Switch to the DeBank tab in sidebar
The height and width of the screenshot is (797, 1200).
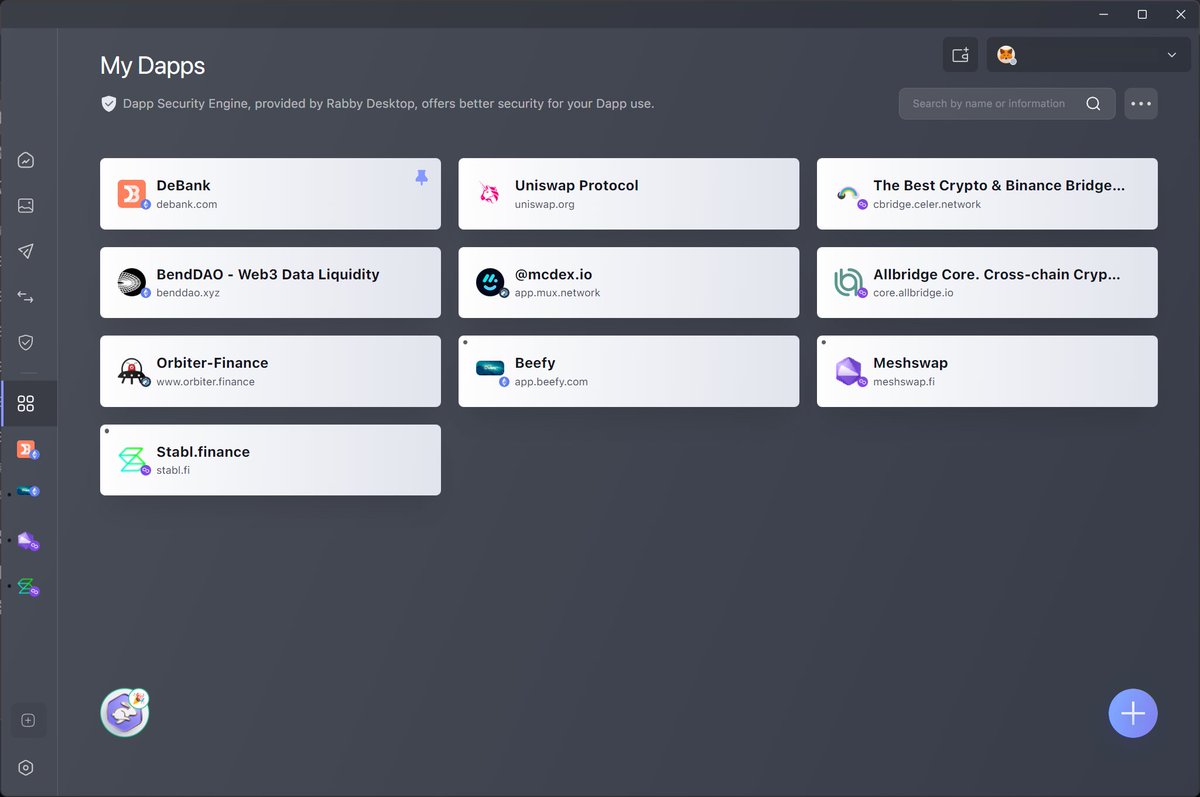click(x=28, y=451)
